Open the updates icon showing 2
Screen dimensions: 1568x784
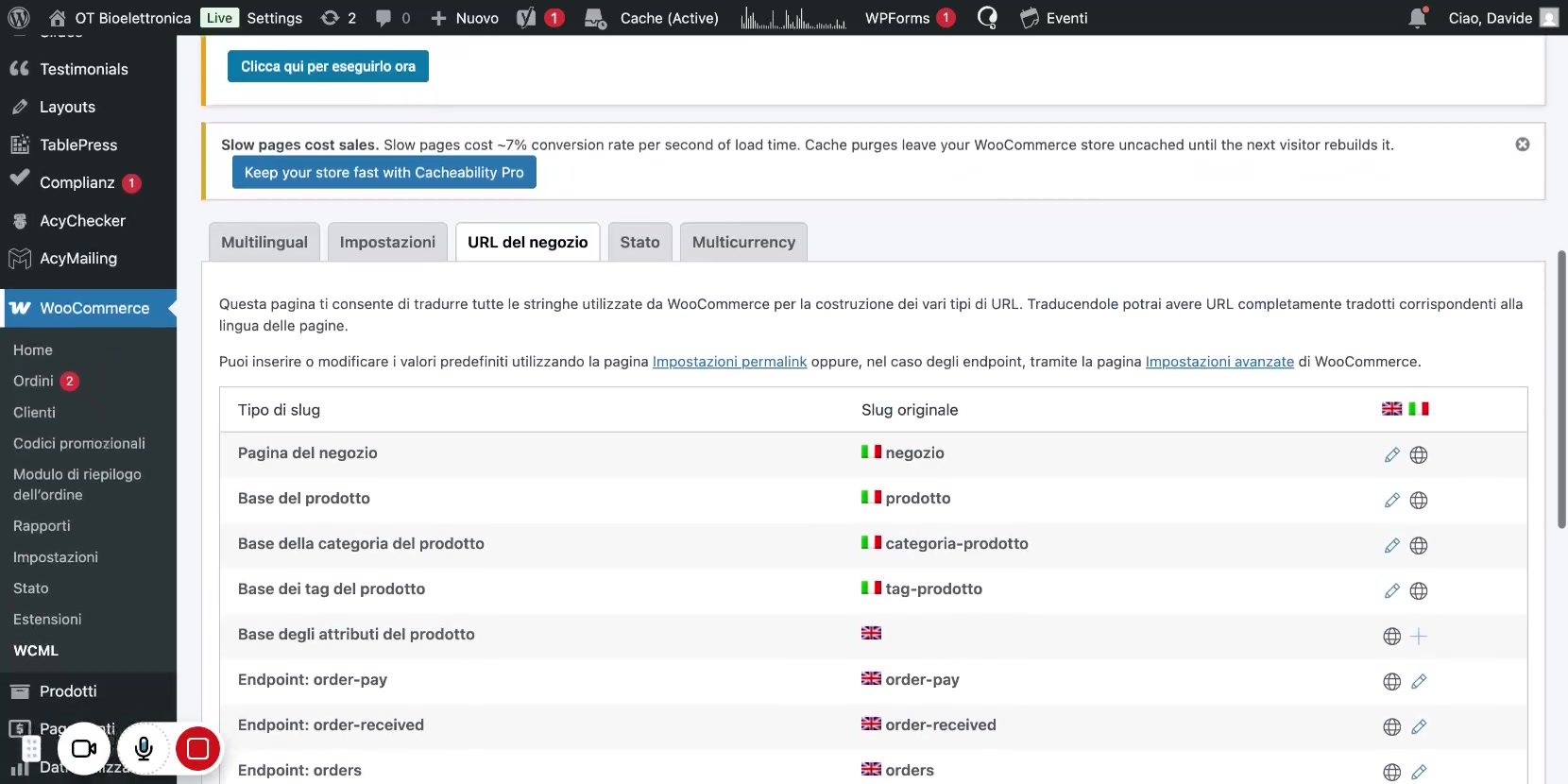338,18
